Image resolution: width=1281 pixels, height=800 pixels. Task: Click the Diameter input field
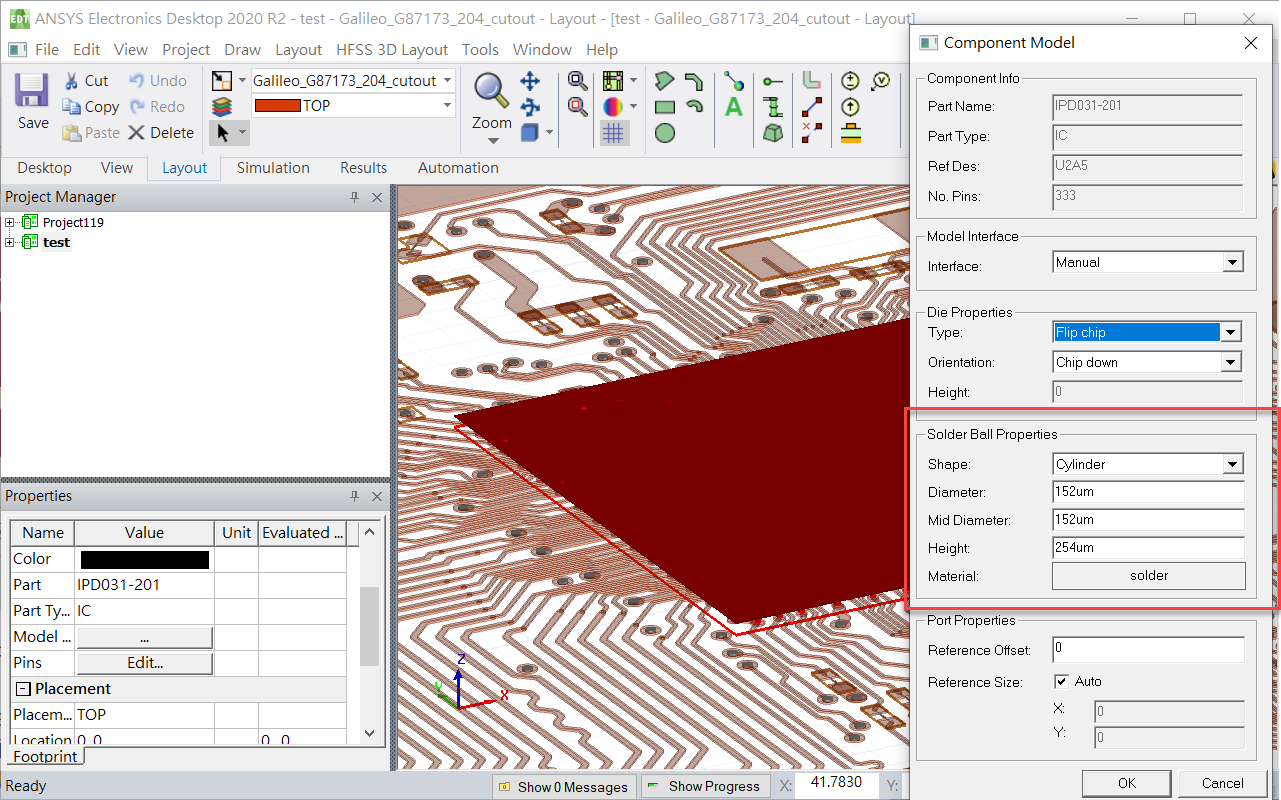click(1148, 492)
